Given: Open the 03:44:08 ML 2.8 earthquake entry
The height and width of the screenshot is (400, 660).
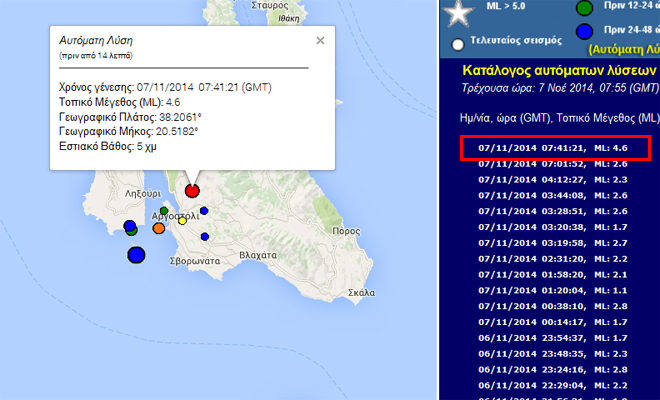Looking at the screenshot, I should [553, 196].
